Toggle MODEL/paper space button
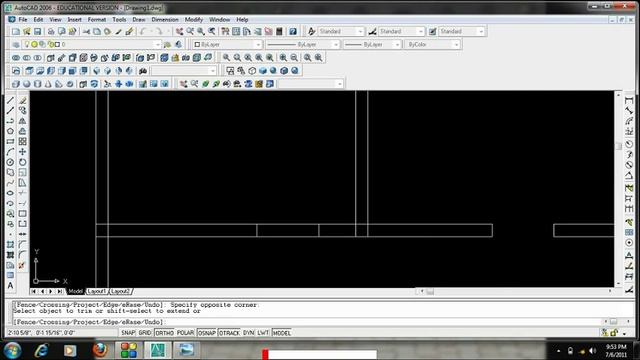Screen dimensions: 640x360 [282, 333]
